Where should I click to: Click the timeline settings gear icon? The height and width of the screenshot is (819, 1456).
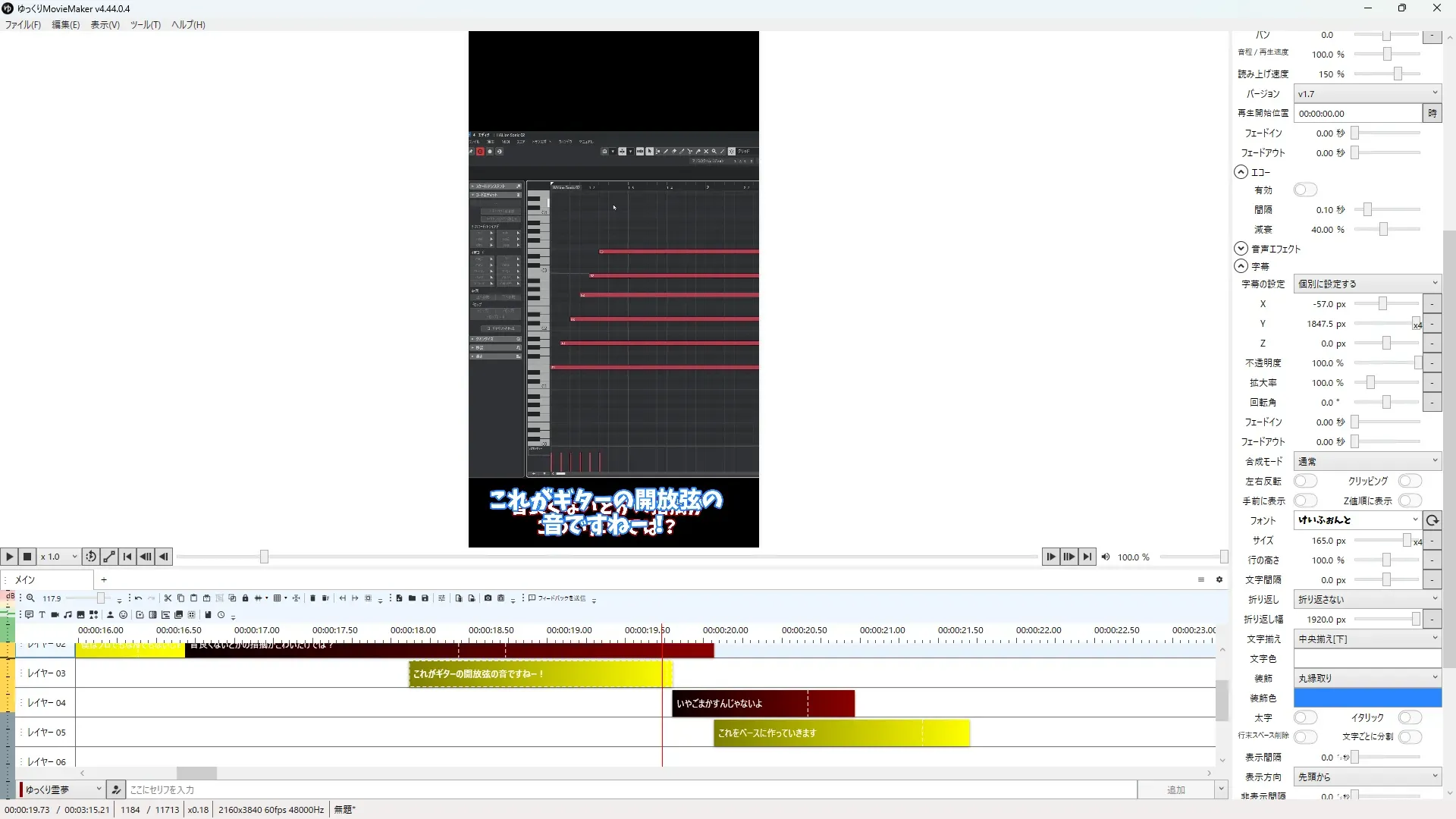coord(1219,580)
